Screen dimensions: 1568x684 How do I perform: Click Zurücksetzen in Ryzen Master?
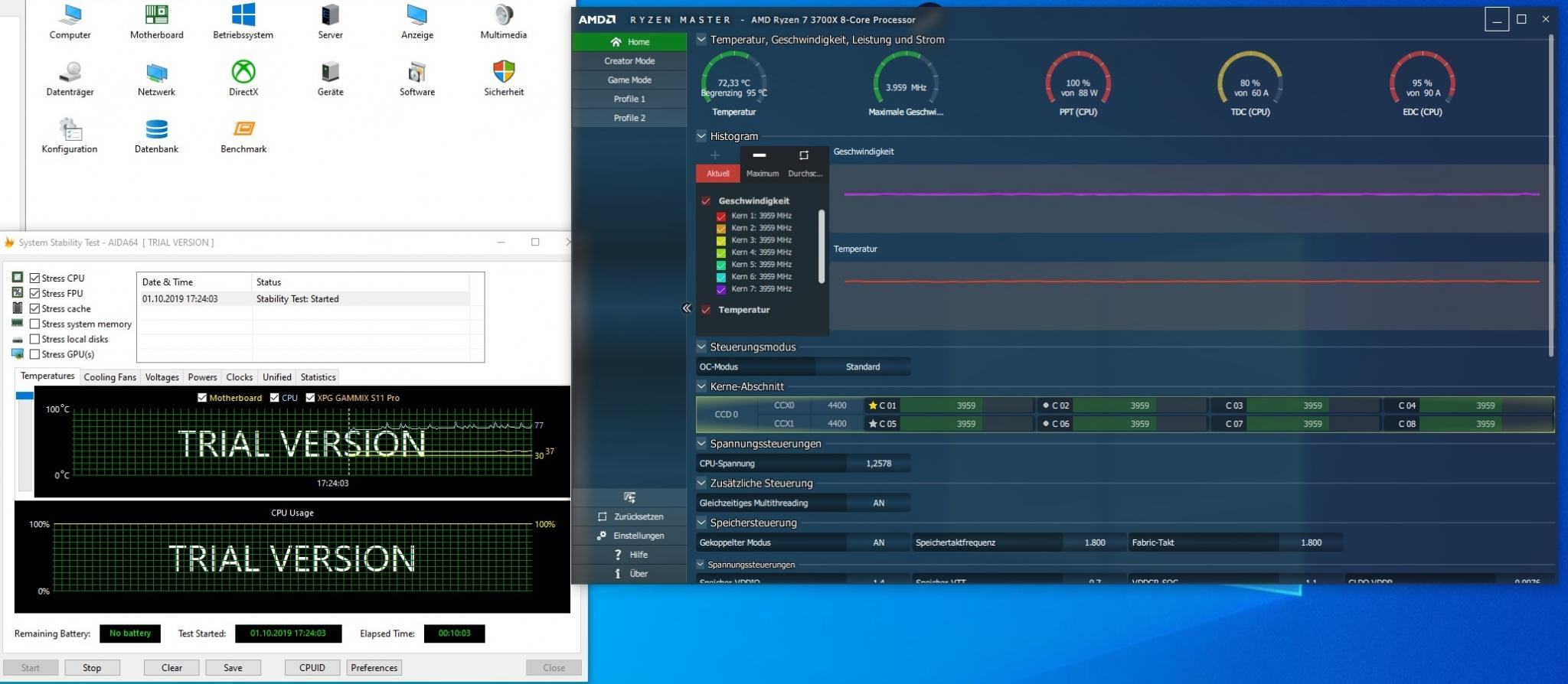[629, 516]
